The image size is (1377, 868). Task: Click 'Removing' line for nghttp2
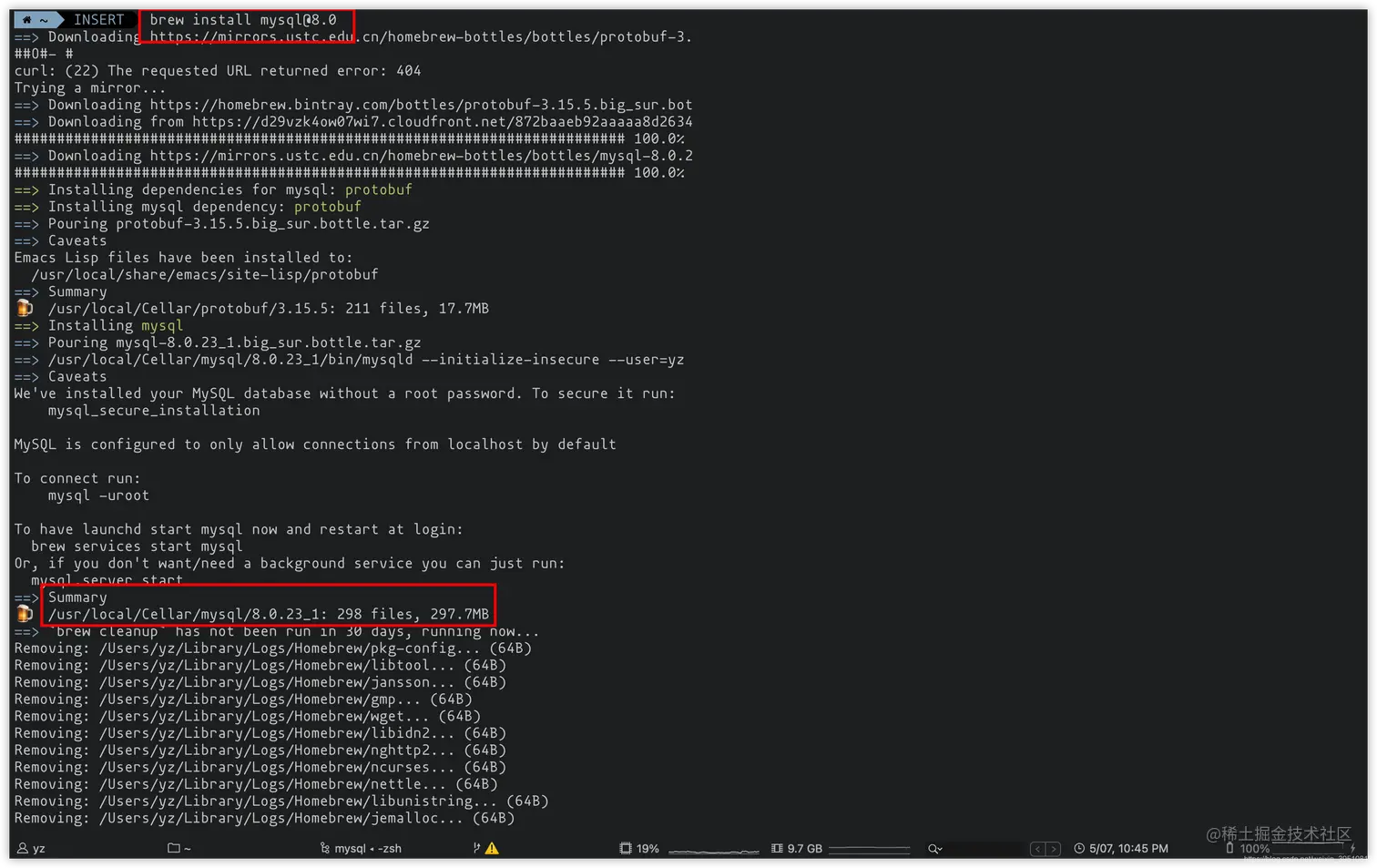(x=260, y=751)
